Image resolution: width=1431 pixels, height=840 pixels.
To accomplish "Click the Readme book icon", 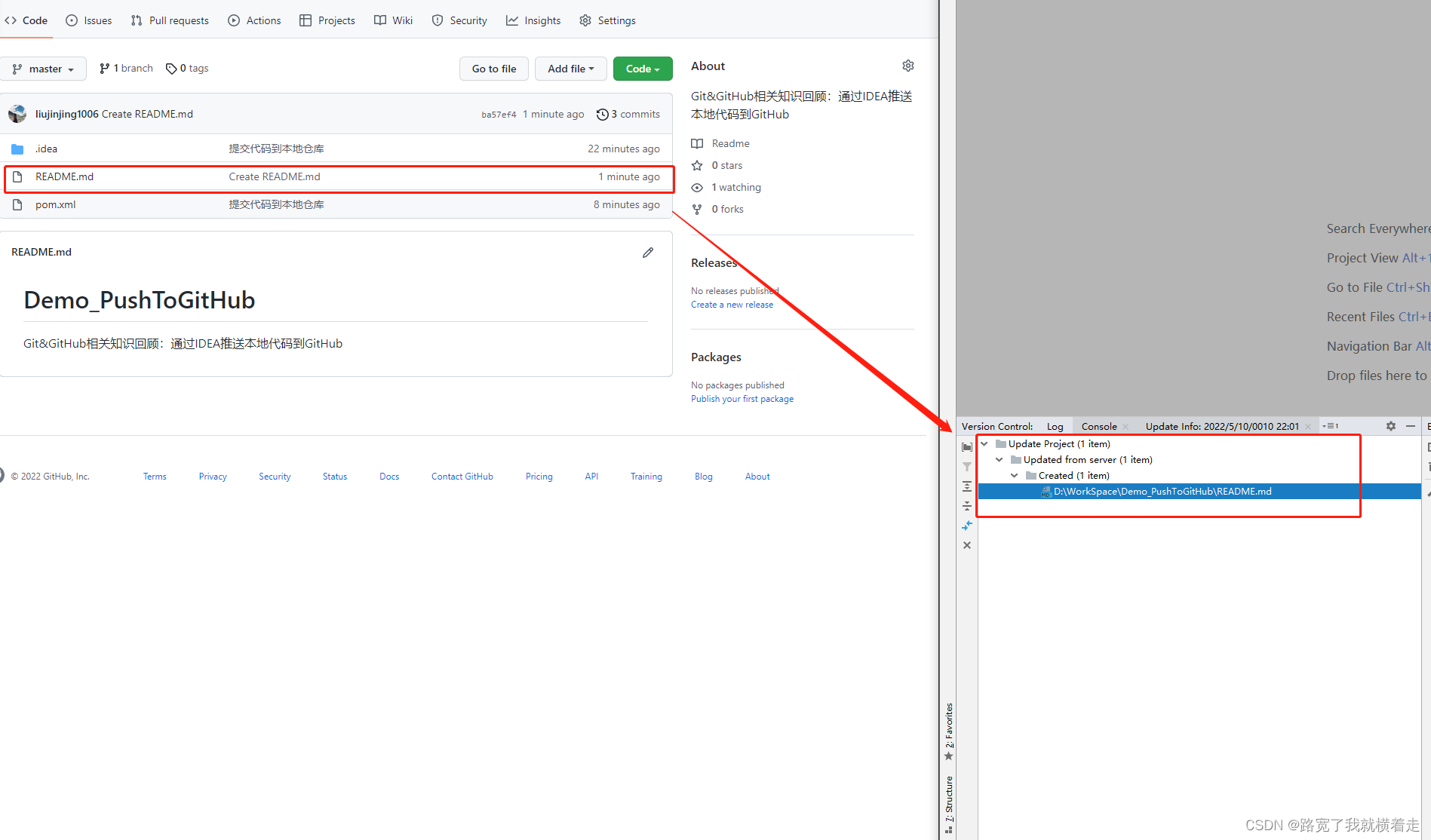I will [697, 143].
